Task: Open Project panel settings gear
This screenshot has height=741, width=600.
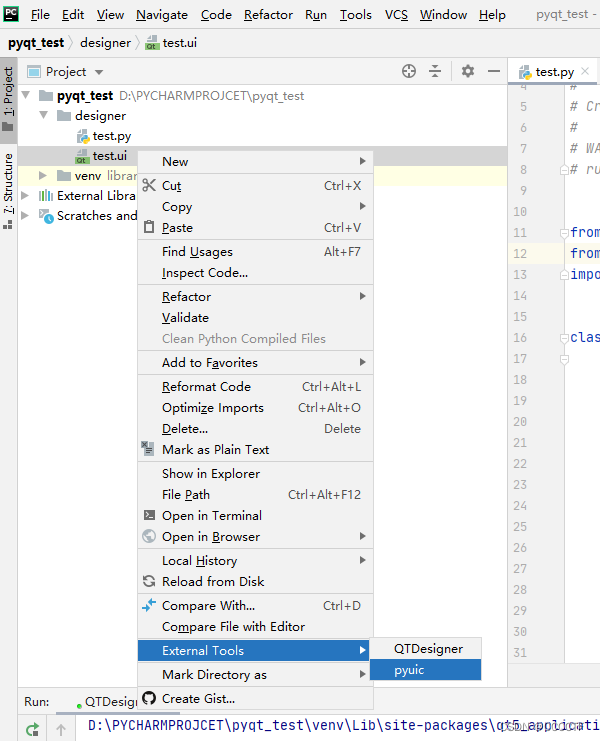Action: (x=468, y=71)
